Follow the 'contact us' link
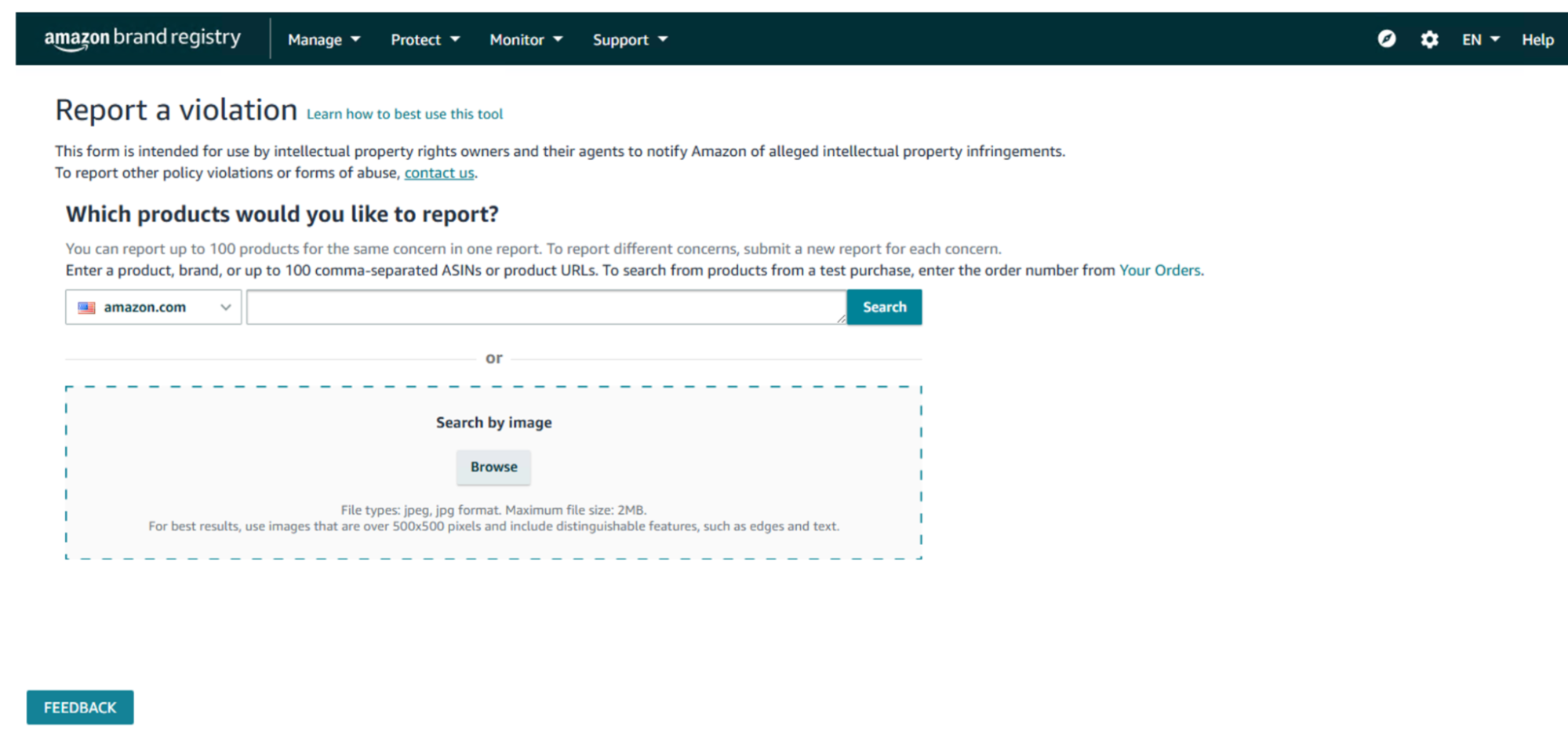The width and height of the screenshot is (1568, 735). 438,173
